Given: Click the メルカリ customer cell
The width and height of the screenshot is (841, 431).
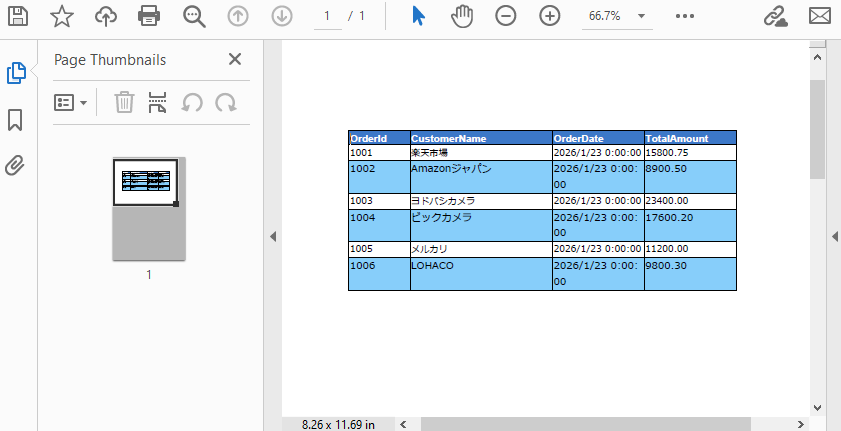Looking at the screenshot, I should pos(481,249).
